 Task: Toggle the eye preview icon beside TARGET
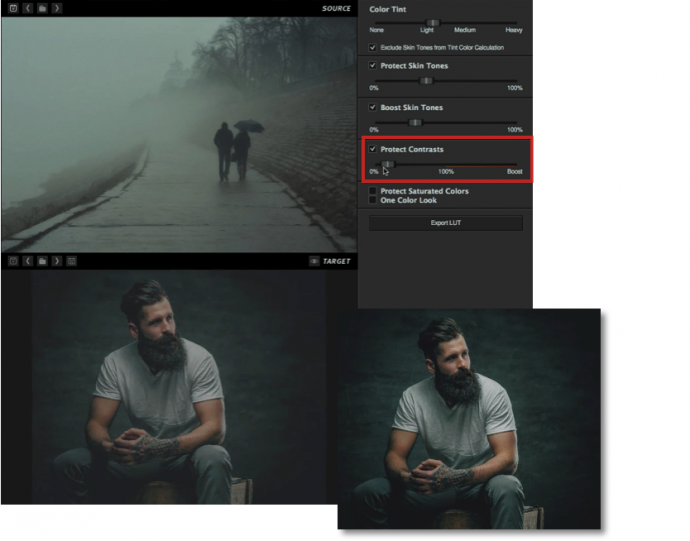[314, 261]
